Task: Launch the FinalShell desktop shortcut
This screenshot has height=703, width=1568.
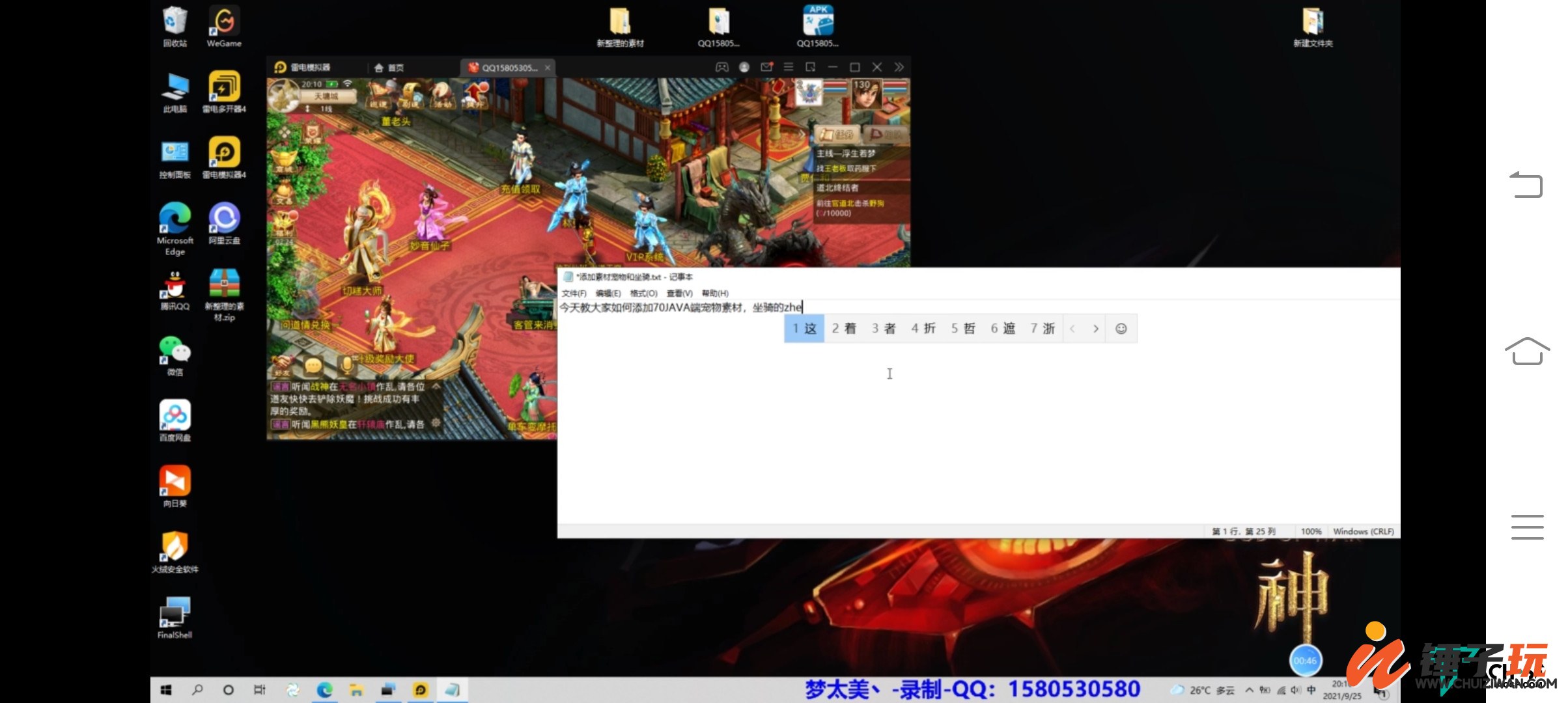Action: point(175,618)
